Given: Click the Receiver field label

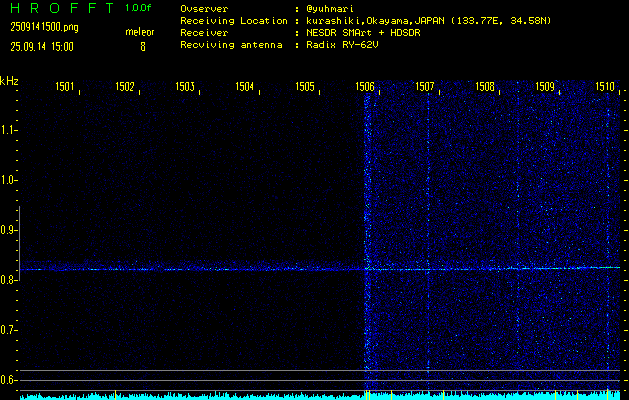Looking at the screenshot, I should (204, 33).
